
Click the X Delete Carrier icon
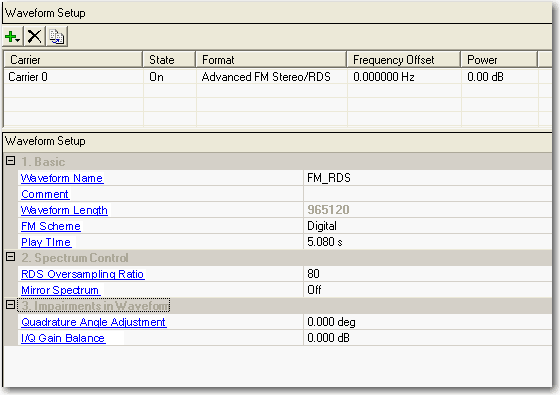click(x=35, y=36)
